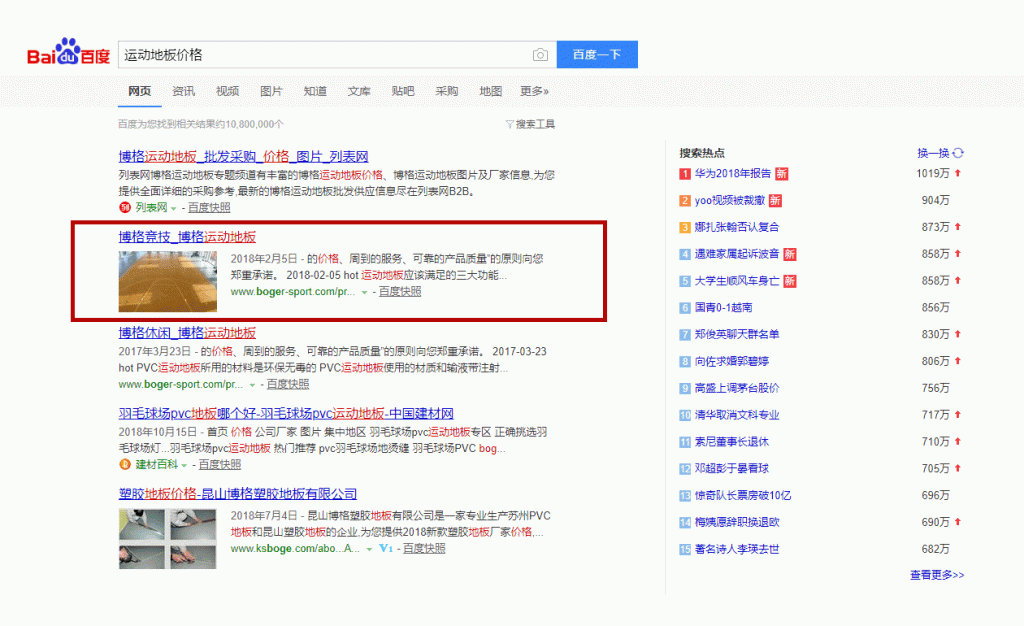Open result 羽毛球场pvc地板哪个好
The width and height of the screenshot is (1024, 626).
286,414
